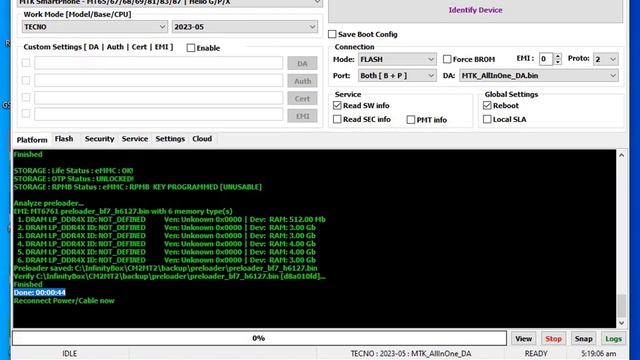Open the MTK_AllInOne_DA.bin DA dropdown
Screen dimensions: 640x360
539,76
